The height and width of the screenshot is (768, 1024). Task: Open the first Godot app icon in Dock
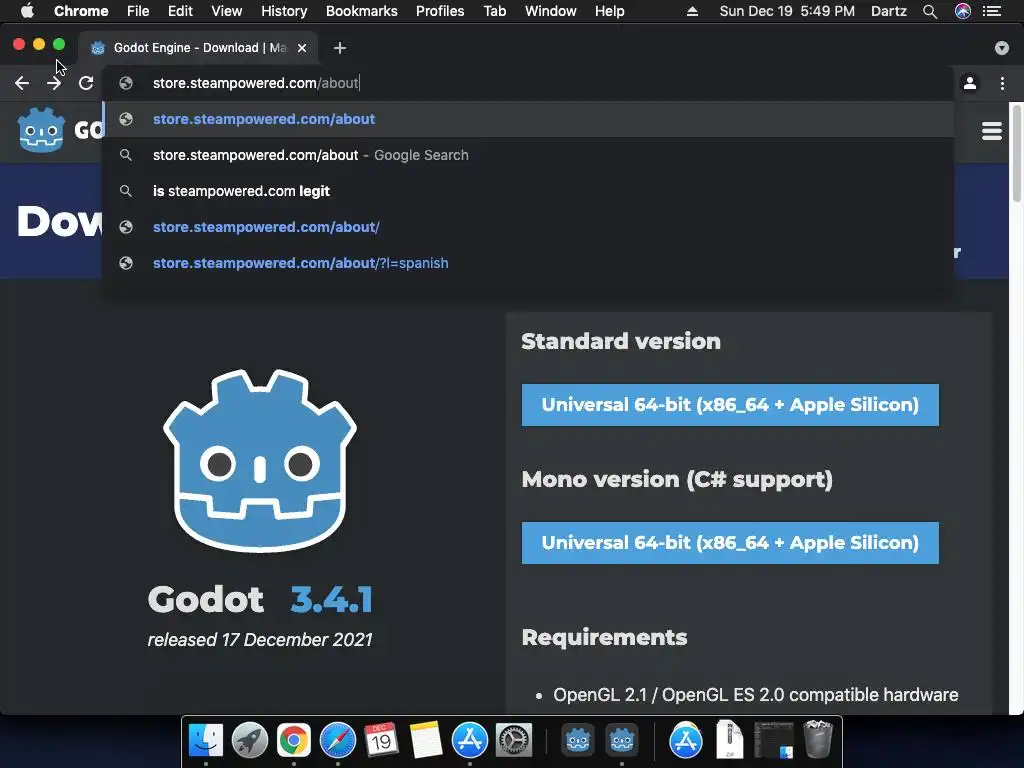click(577, 741)
